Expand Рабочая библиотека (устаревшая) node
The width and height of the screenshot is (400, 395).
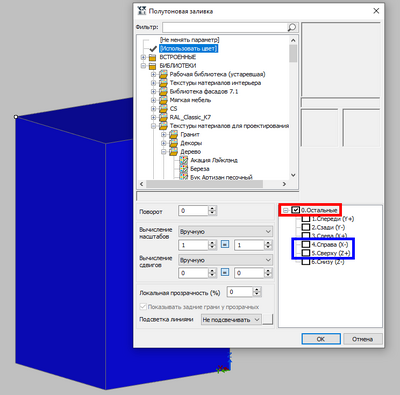[153, 75]
